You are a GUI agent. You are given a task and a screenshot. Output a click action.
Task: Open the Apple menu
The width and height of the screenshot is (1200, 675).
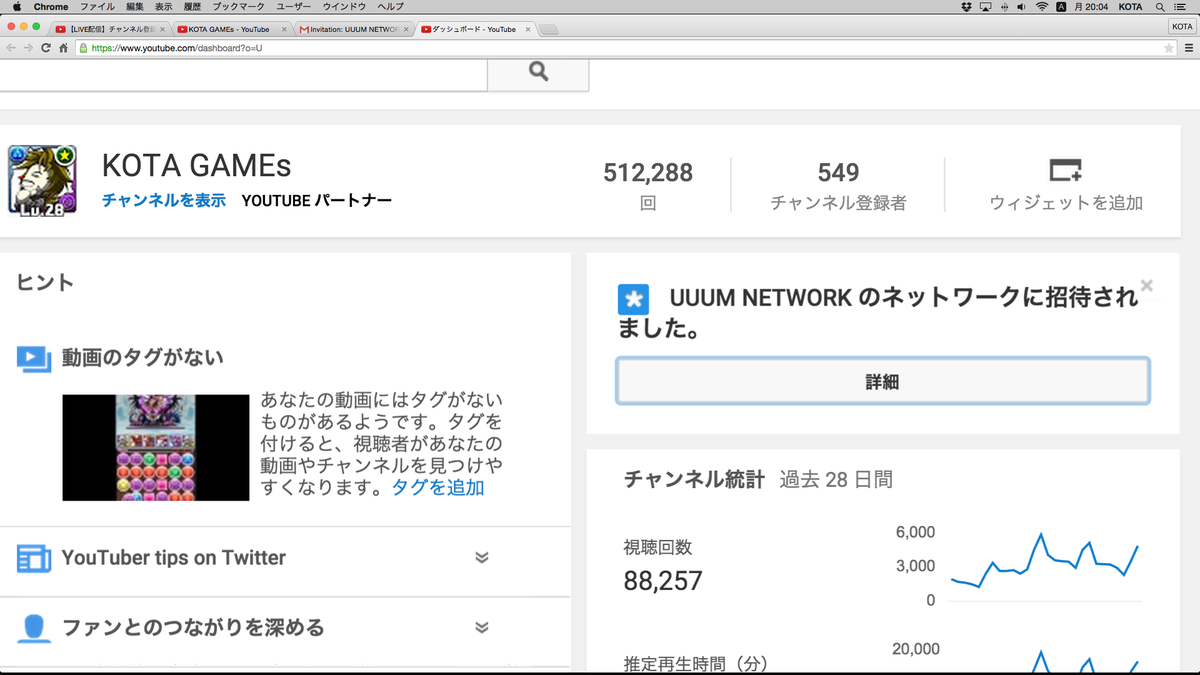click(17, 7)
